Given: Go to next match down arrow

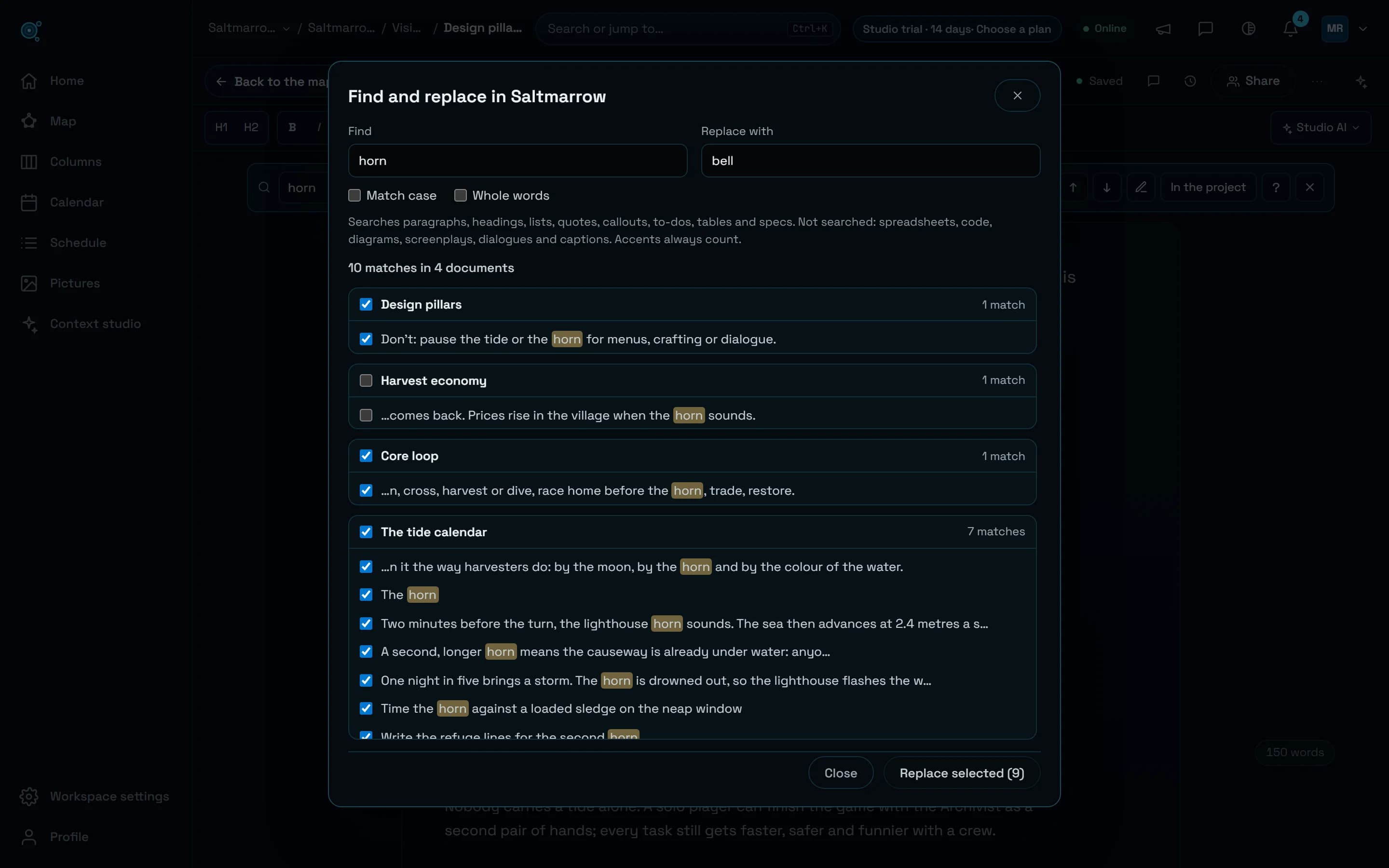Looking at the screenshot, I should click(x=1106, y=187).
